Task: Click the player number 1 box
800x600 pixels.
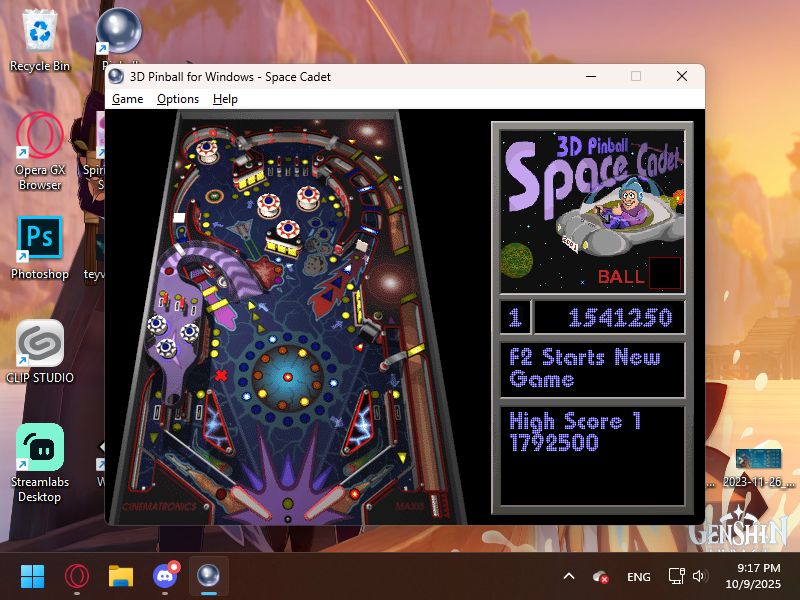Action: tap(515, 317)
